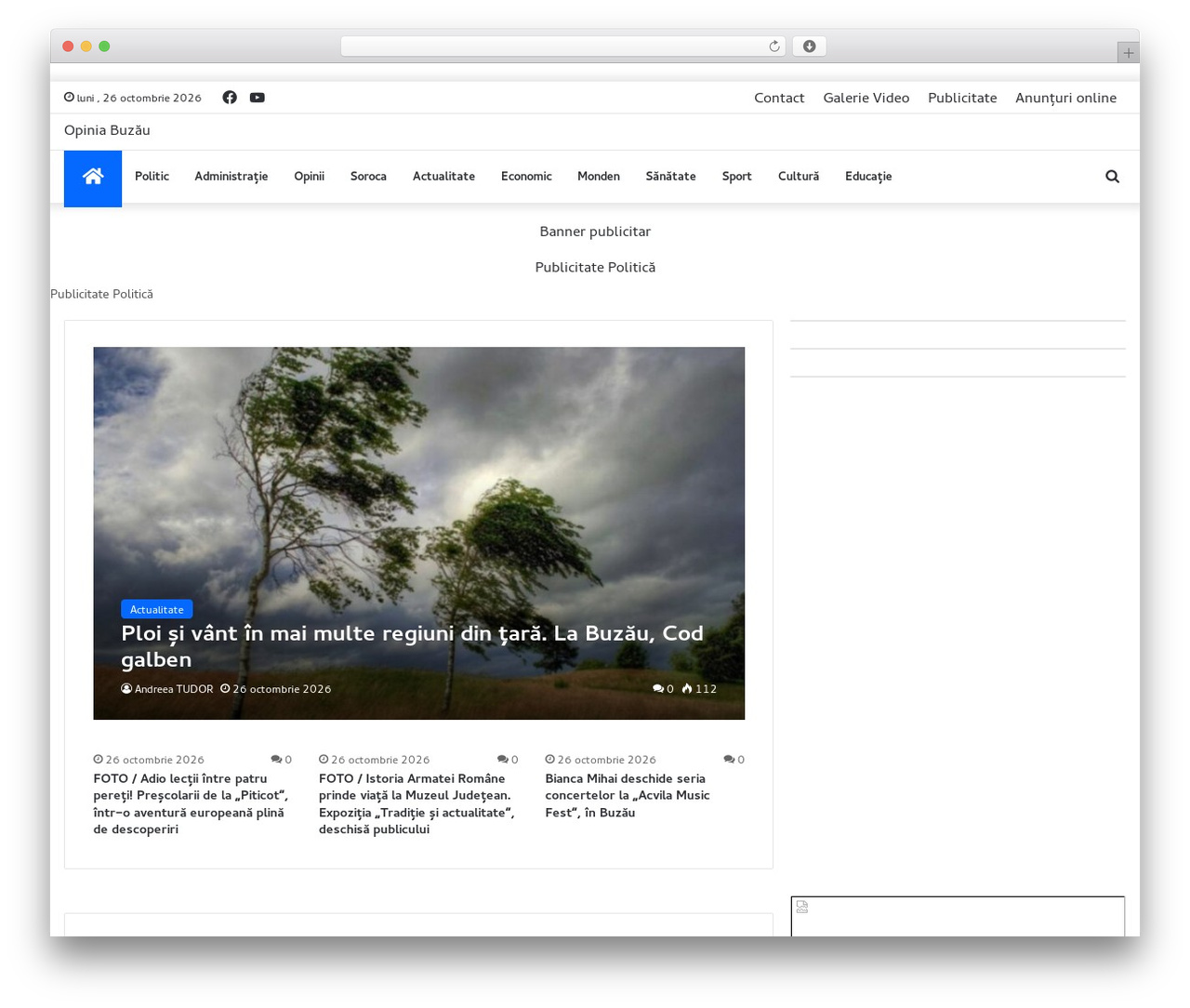Open the Monden category
The image size is (1190, 1008).
pos(599,177)
